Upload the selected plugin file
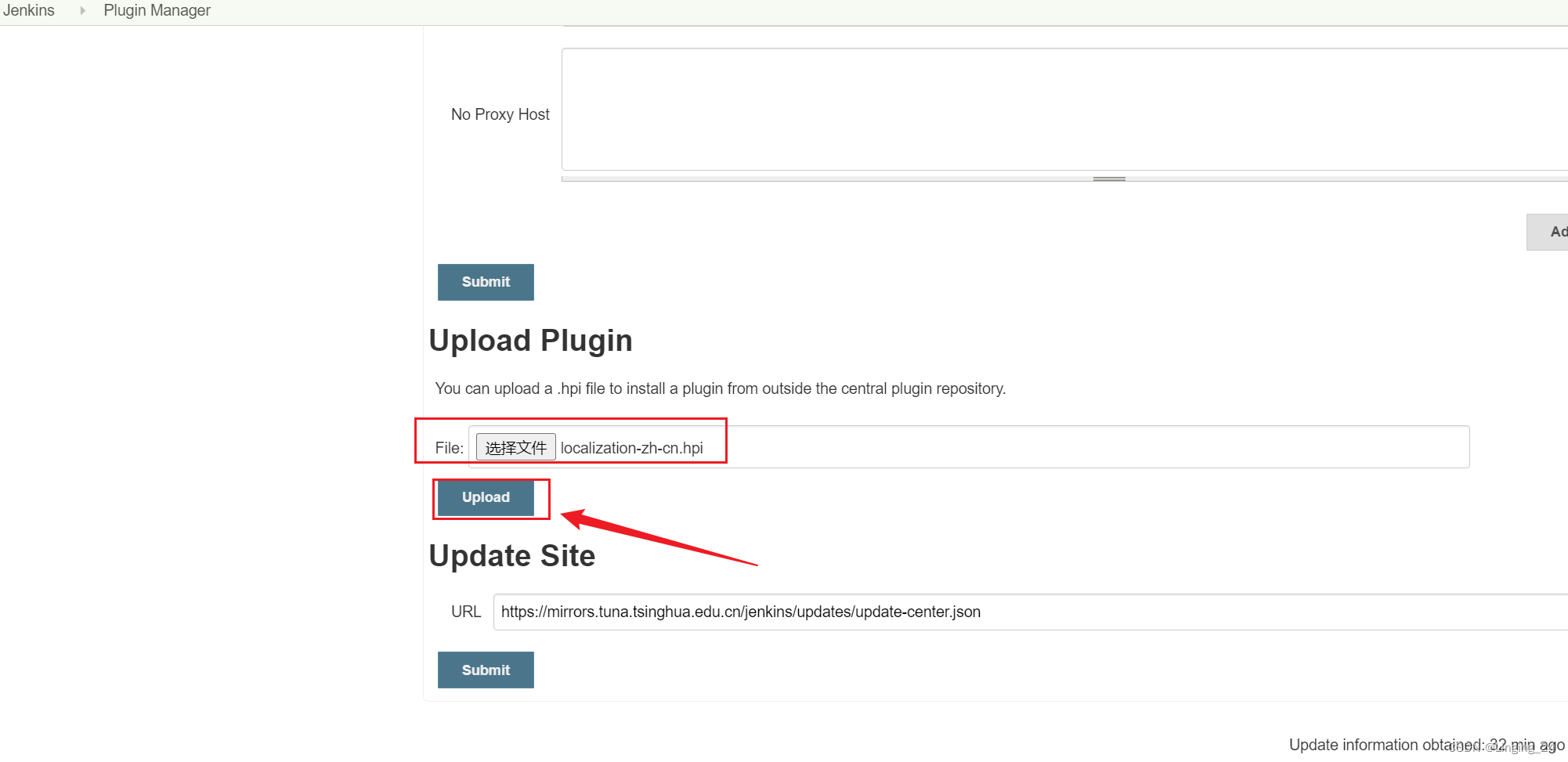1568x762 pixels. tap(486, 498)
